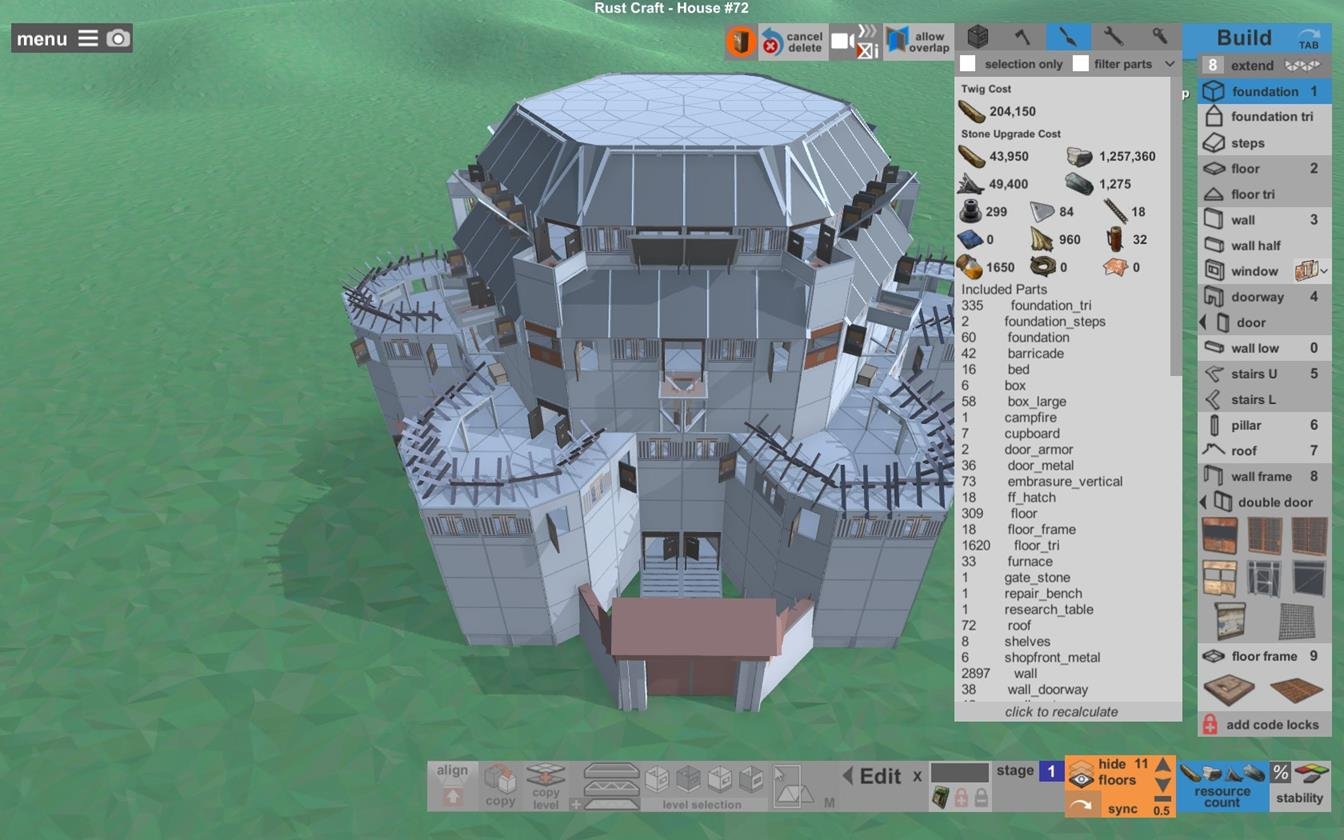Select the floor build piece
This screenshot has width=1344, height=840.
click(1265, 169)
